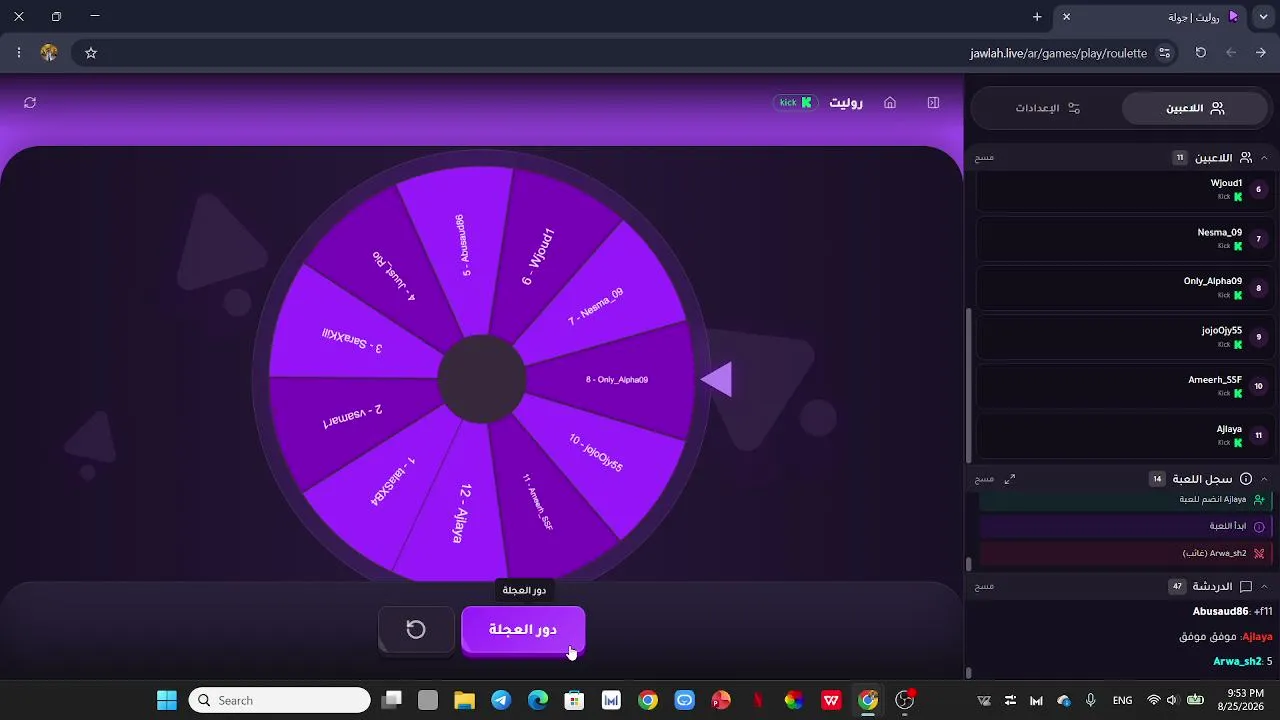Clear the game log with its مسح link
Screen dimensions: 1280x720
coord(985,479)
